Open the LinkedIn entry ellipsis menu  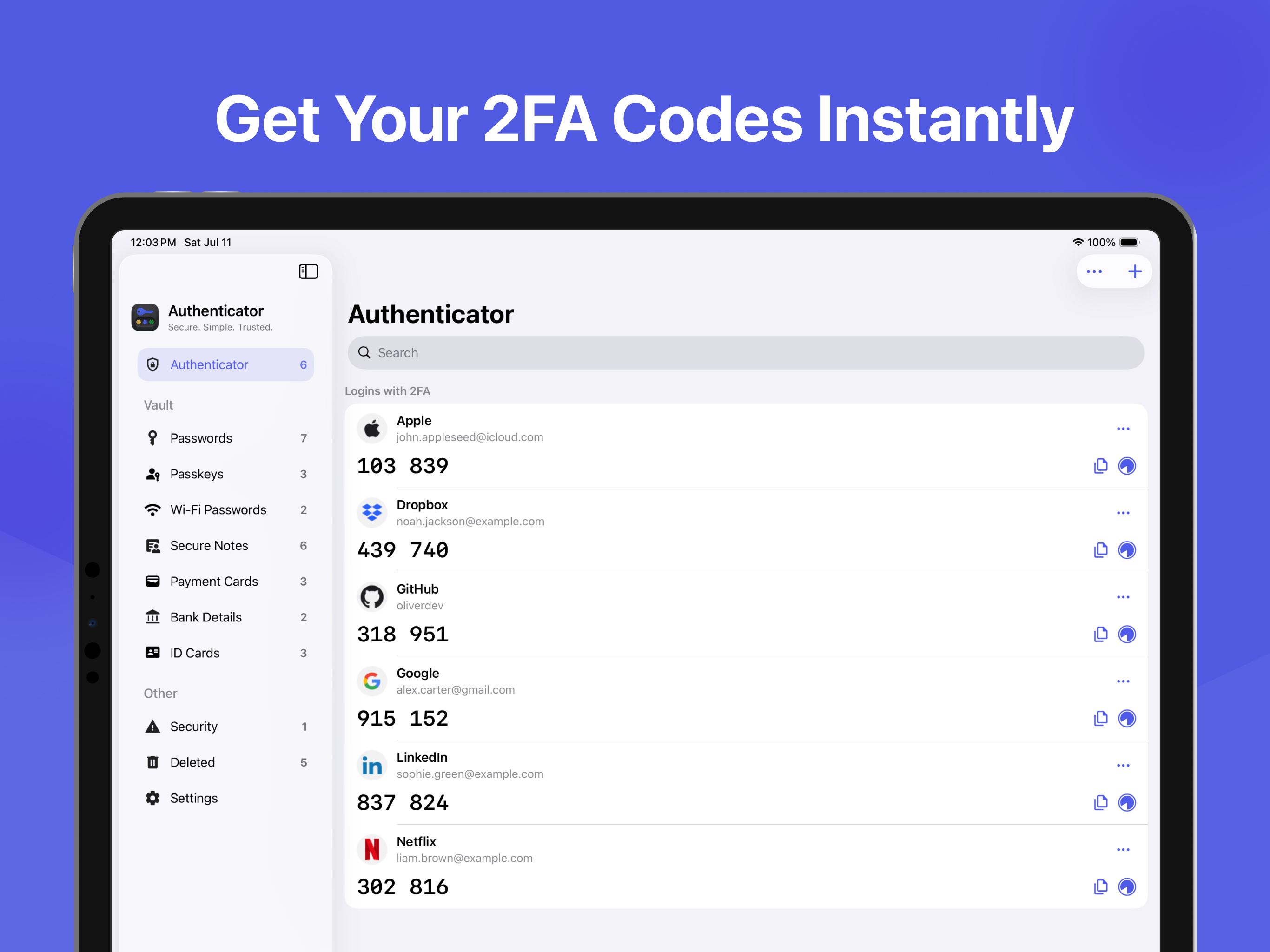1123,766
